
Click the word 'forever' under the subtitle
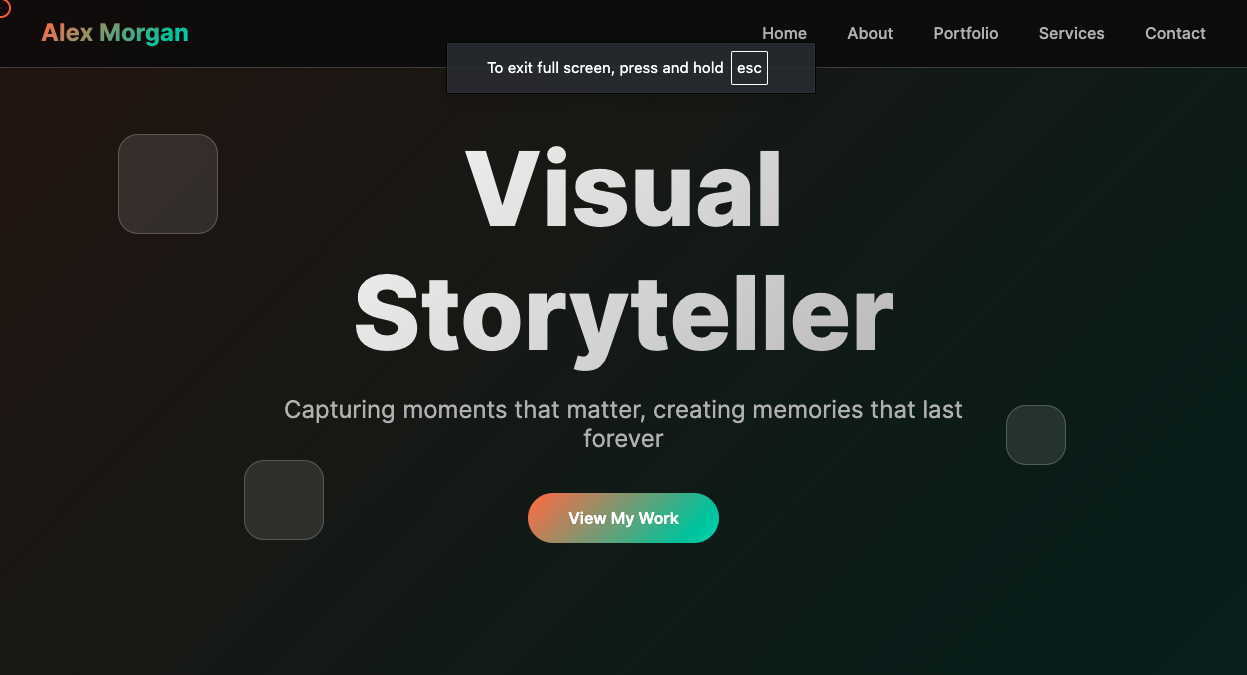623,439
